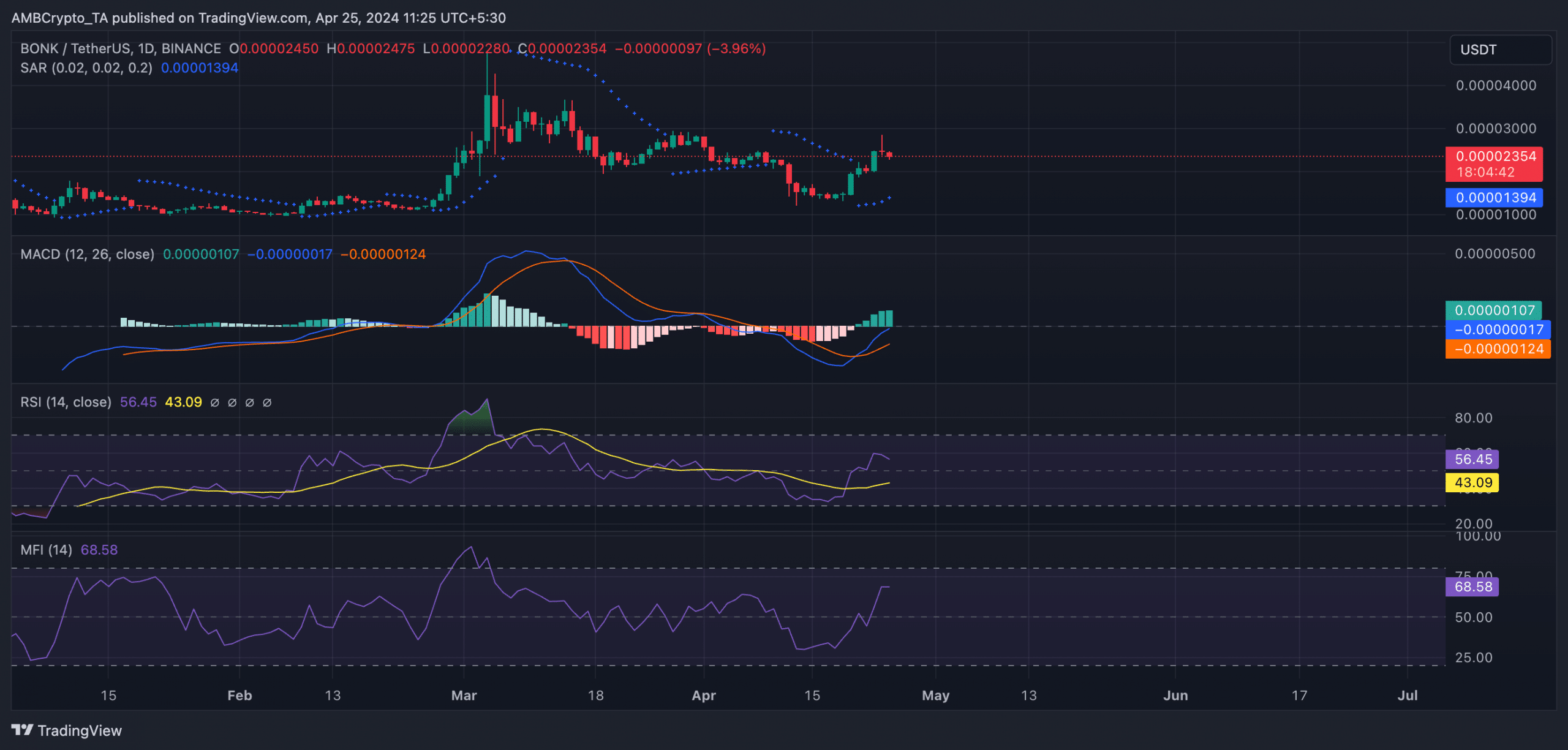The height and width of the screenshot is (750, 1568).
Task: Click the 20.00 RSI axis tick
Action: (1474, 523)
